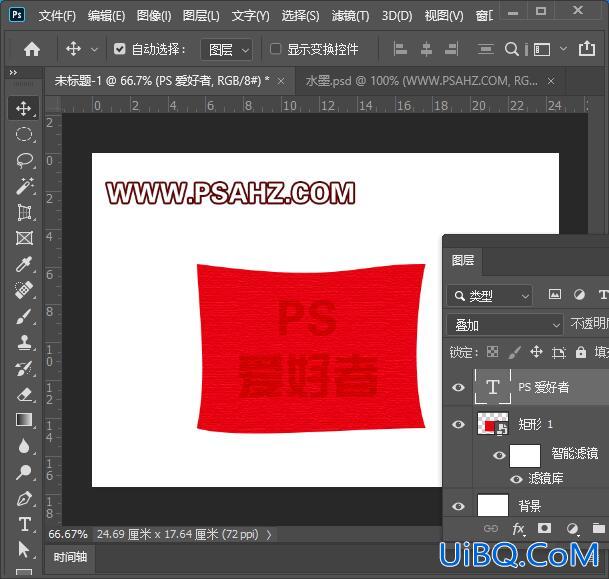Select the Brush tool

click(x=24, y=316)
